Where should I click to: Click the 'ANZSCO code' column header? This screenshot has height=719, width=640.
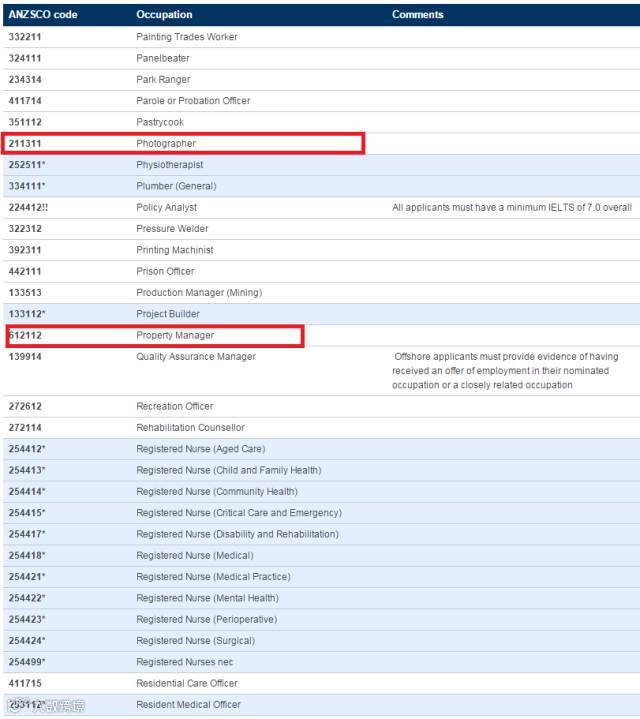click(x=43, y=15)
